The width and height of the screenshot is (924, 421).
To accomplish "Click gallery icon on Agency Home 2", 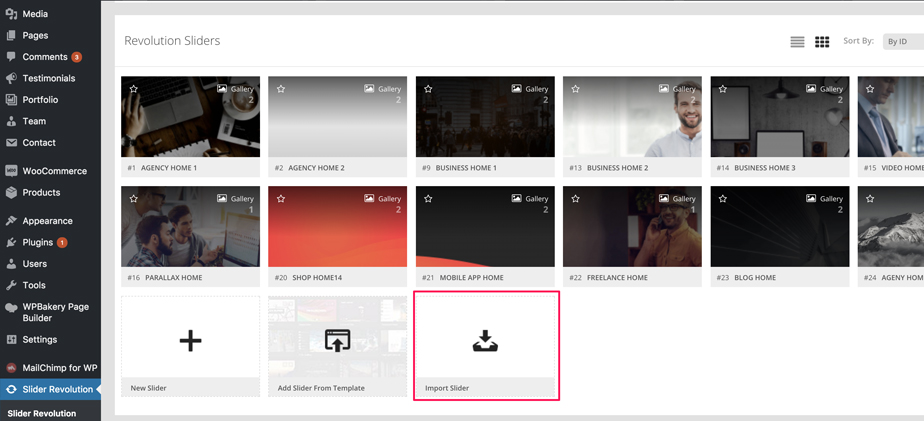I will tap(369, 88).
